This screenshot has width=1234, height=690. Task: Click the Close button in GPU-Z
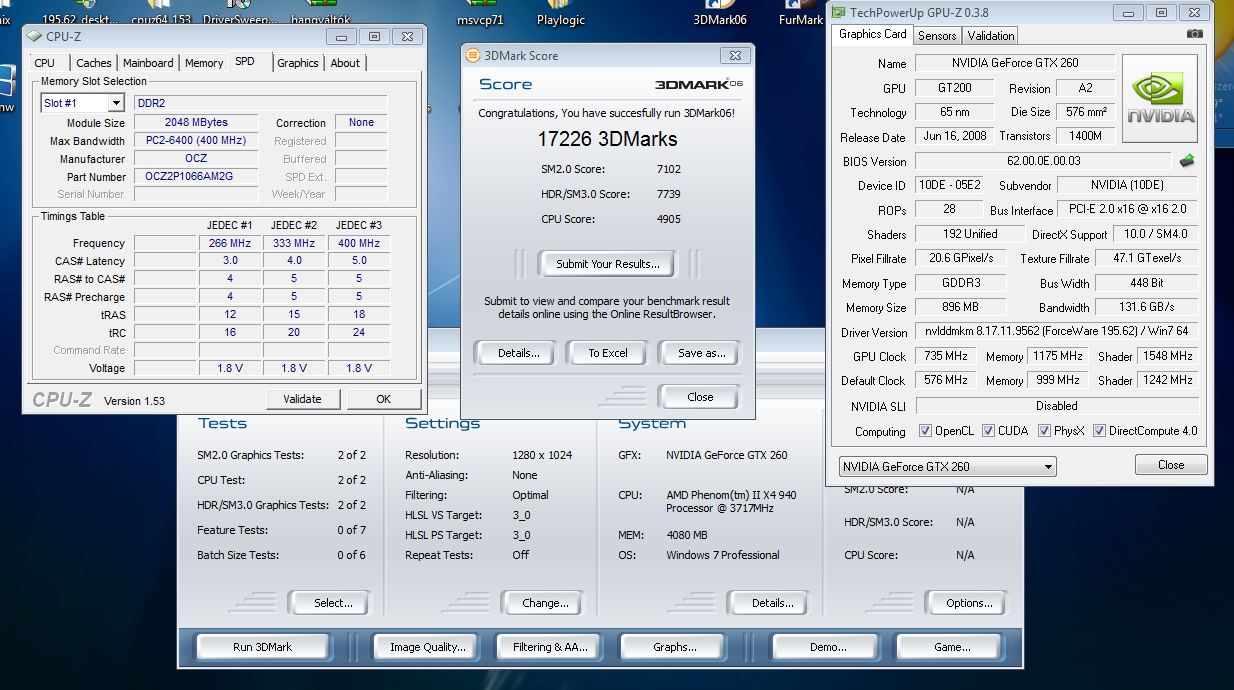[x=1171, y=465]
